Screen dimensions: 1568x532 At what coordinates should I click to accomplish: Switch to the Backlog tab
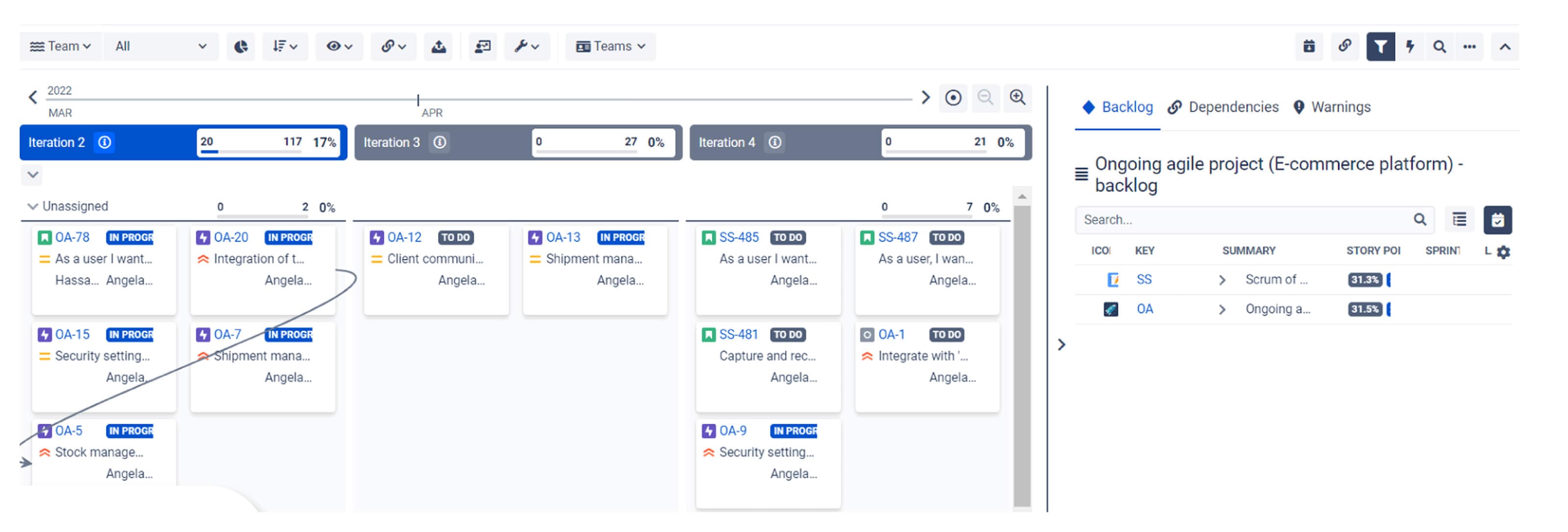[x=1118, y=107]
